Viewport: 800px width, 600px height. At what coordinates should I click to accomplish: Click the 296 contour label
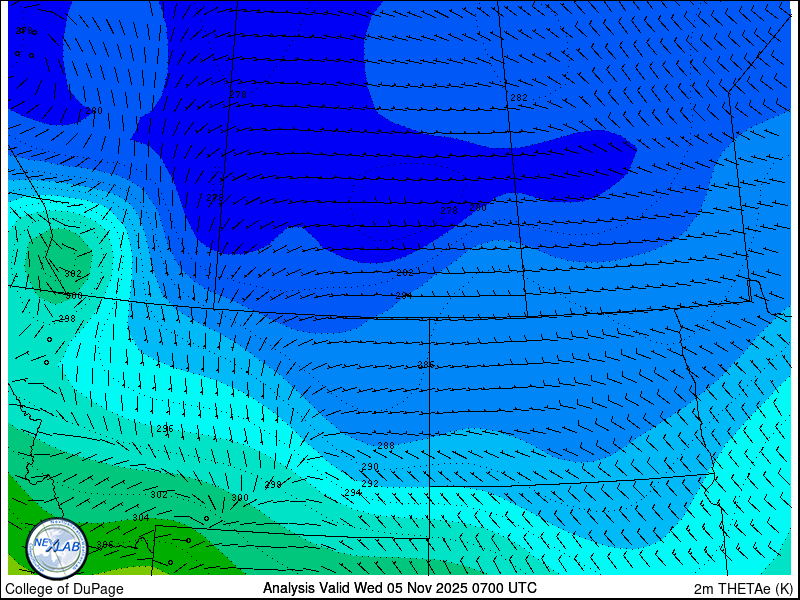click(165, 429)
